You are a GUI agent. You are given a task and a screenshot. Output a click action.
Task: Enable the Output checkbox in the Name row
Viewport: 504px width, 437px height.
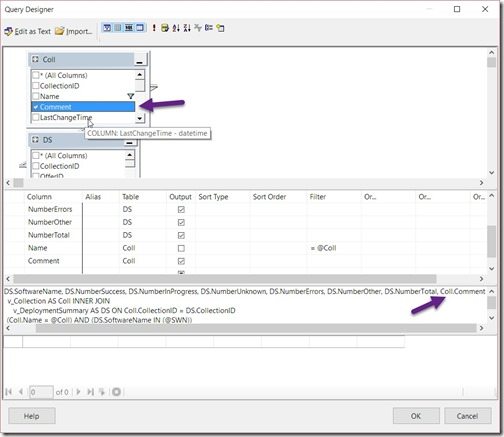(x=181, y=248)
